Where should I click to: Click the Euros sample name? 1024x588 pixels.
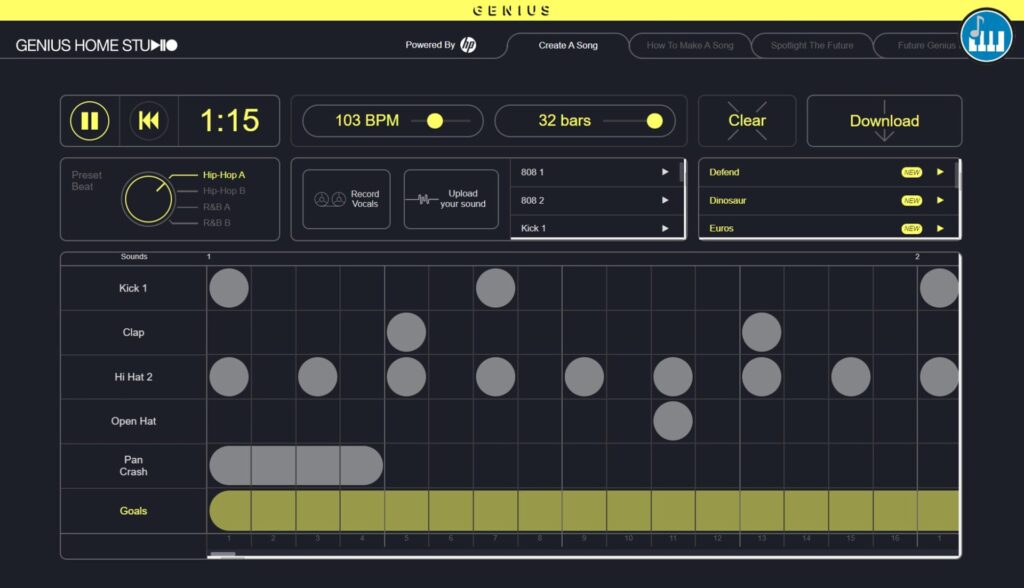pos(721,229)
